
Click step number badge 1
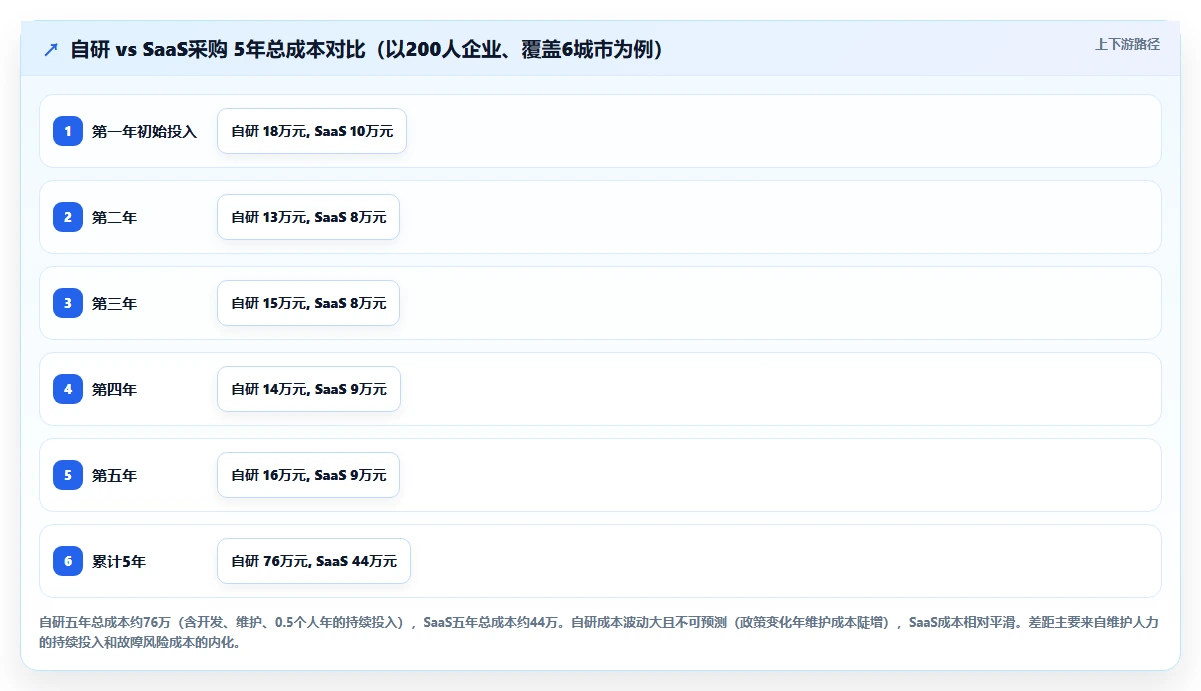click(x=68, y=131)
